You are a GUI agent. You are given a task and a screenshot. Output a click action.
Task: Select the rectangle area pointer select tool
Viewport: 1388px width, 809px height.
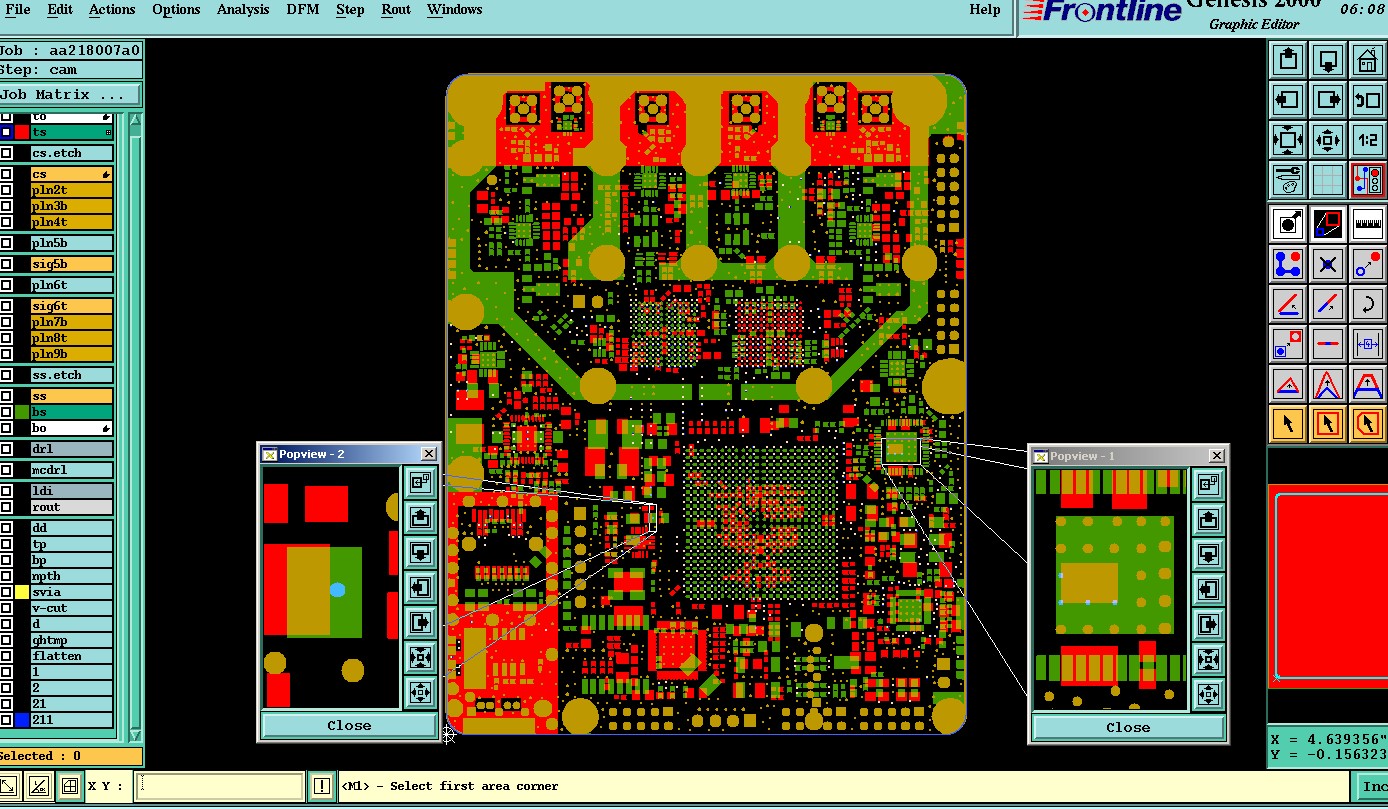pyautogui.click(x=1327, y=424)
